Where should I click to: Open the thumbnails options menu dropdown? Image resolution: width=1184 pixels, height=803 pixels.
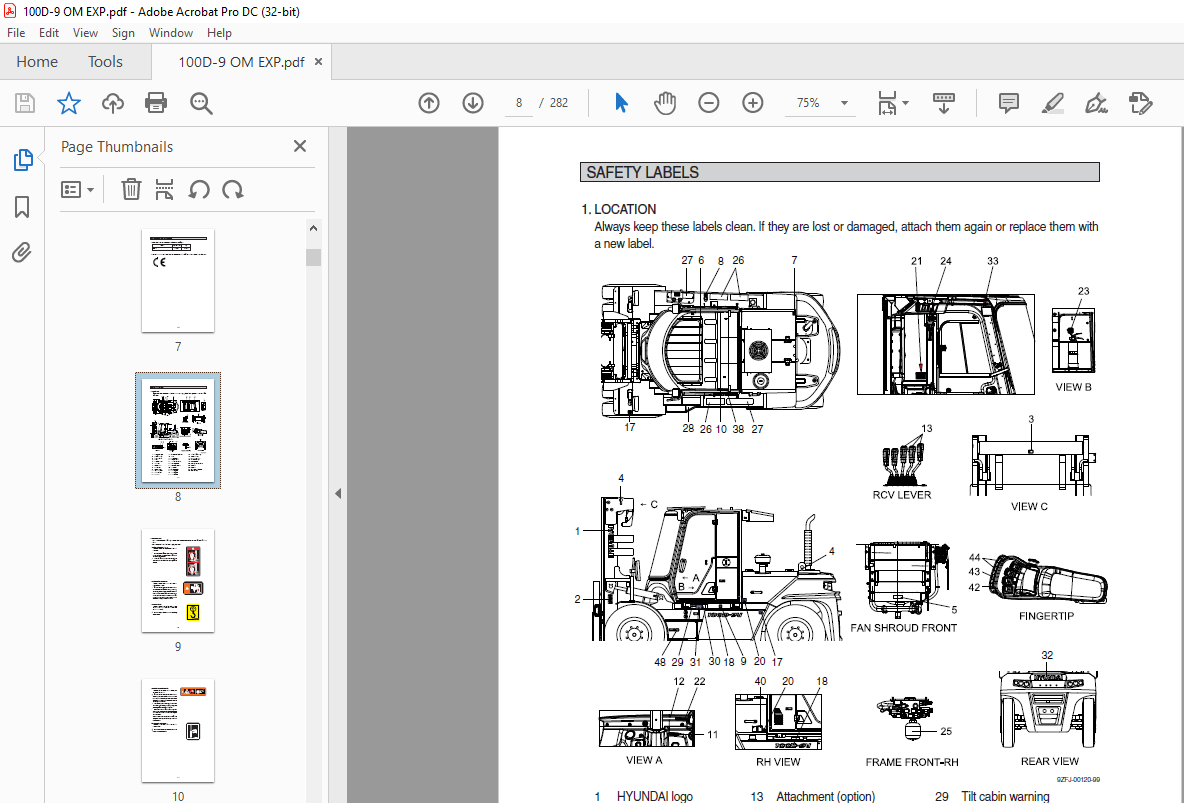(77, 190)
